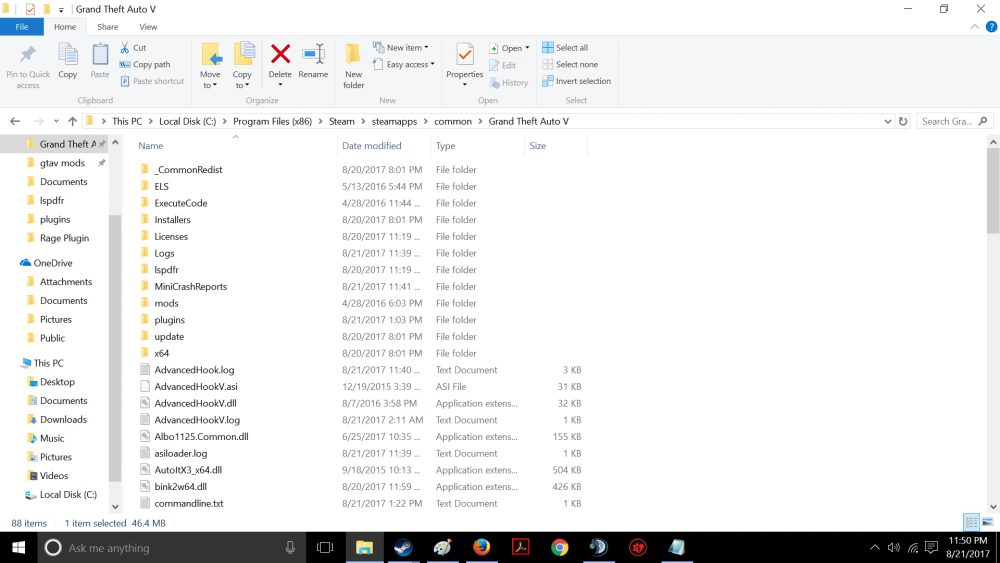Open the Move to folder menu
1000x563 pixels.
pos(210,66)
